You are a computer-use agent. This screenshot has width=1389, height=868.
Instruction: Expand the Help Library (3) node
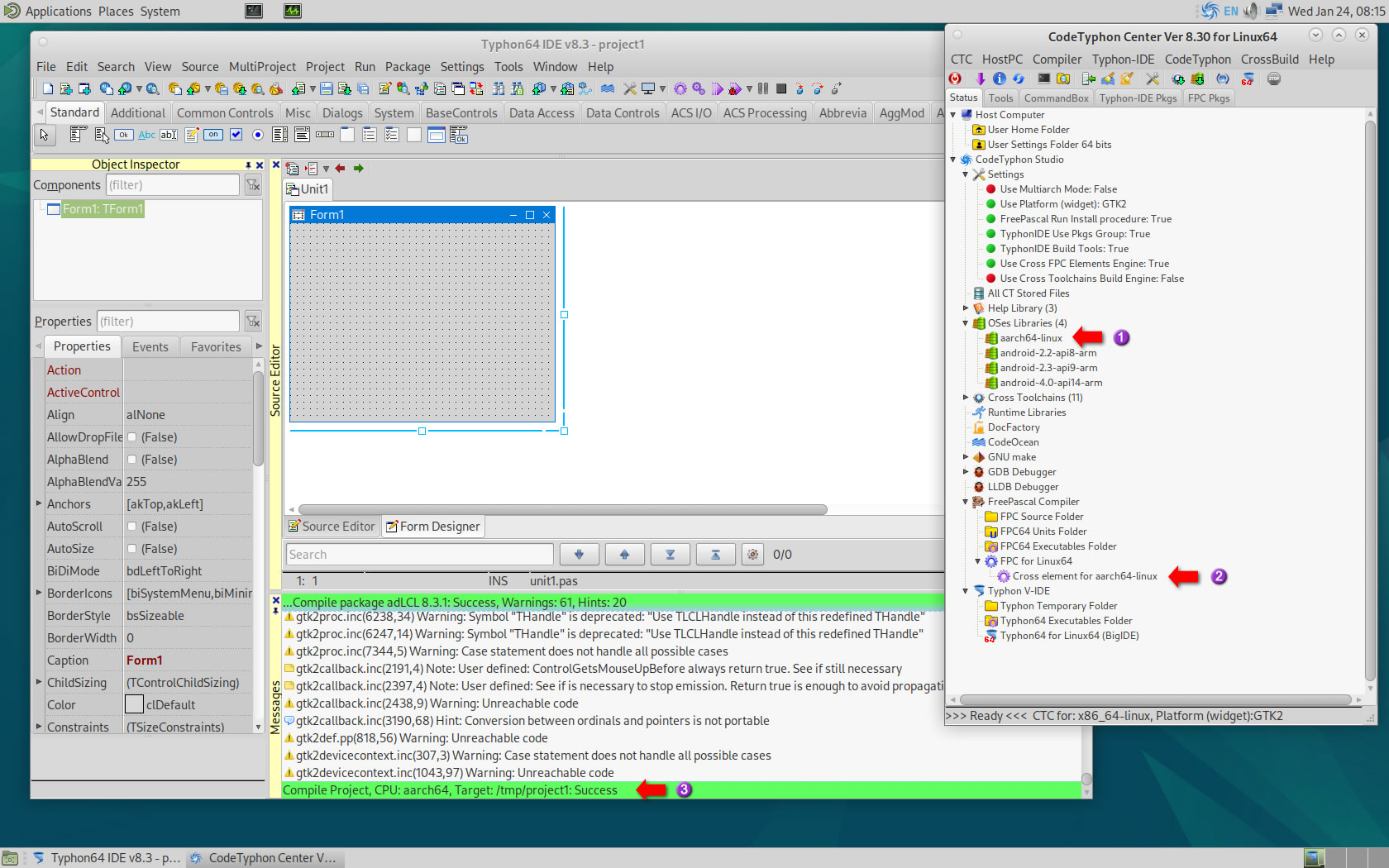965,308
